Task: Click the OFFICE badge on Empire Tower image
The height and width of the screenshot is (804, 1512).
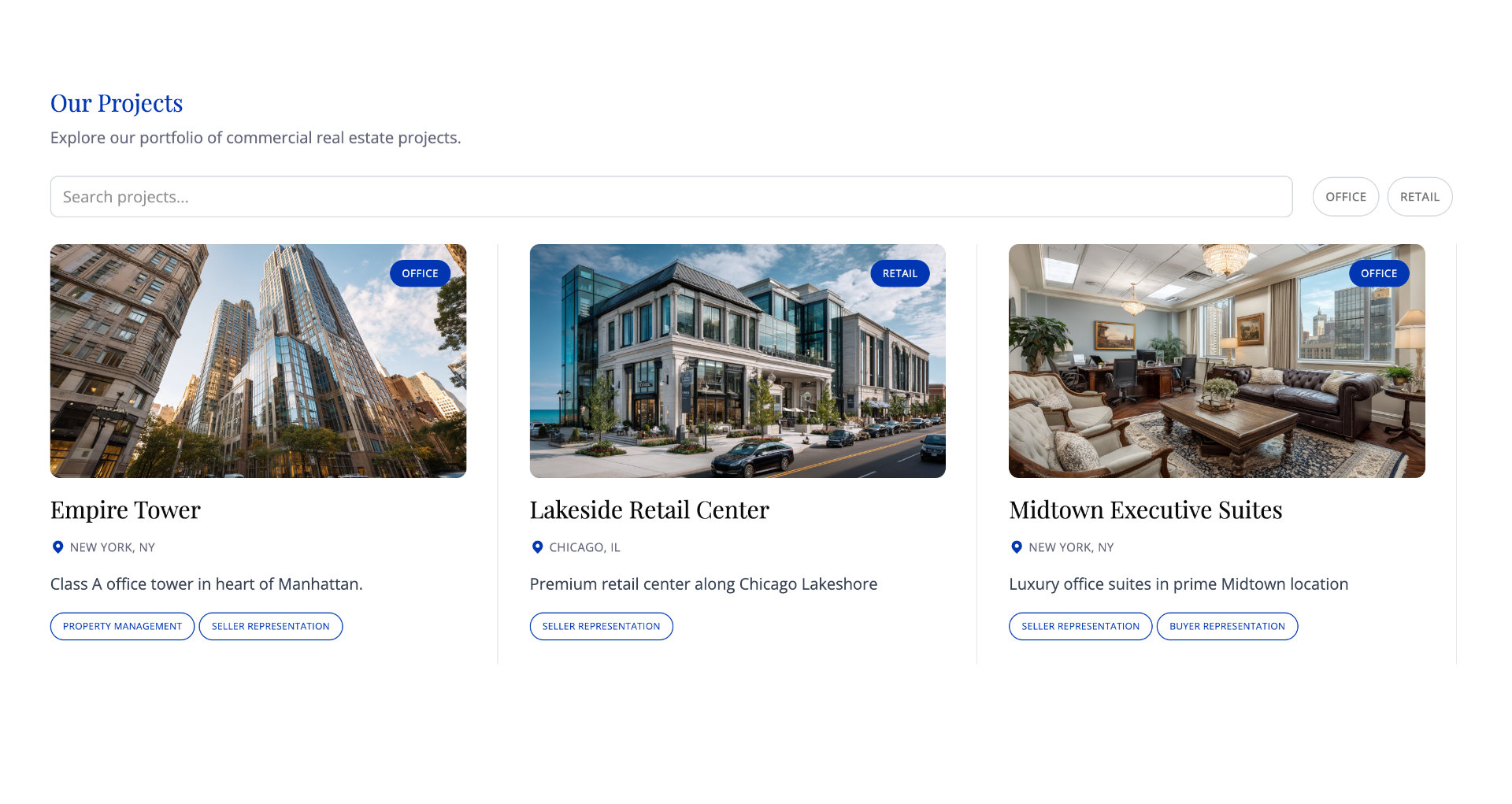Action: tap(420, 273)
